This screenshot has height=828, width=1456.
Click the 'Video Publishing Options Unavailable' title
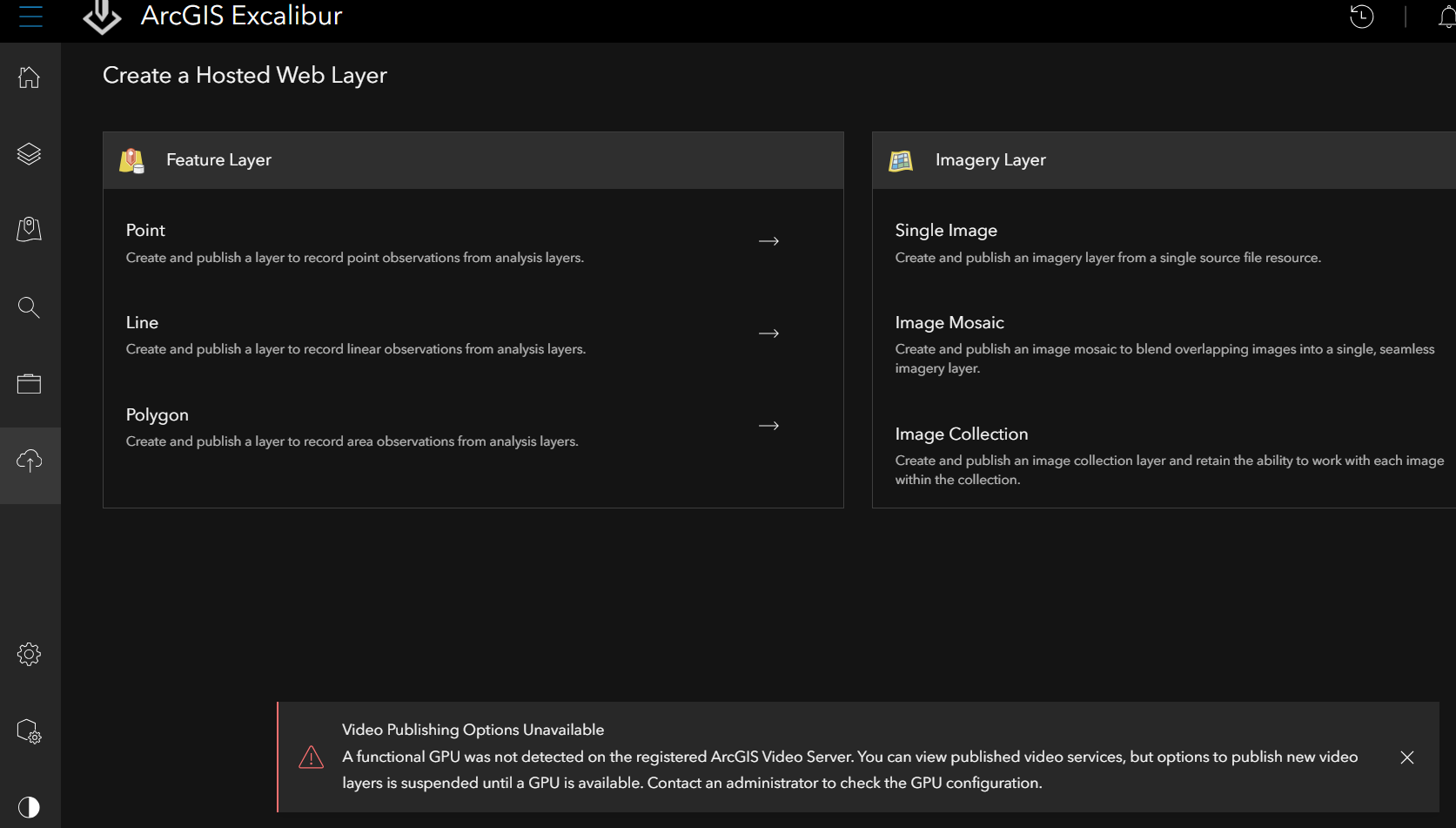pyautogui.click(x=473, y=730)
